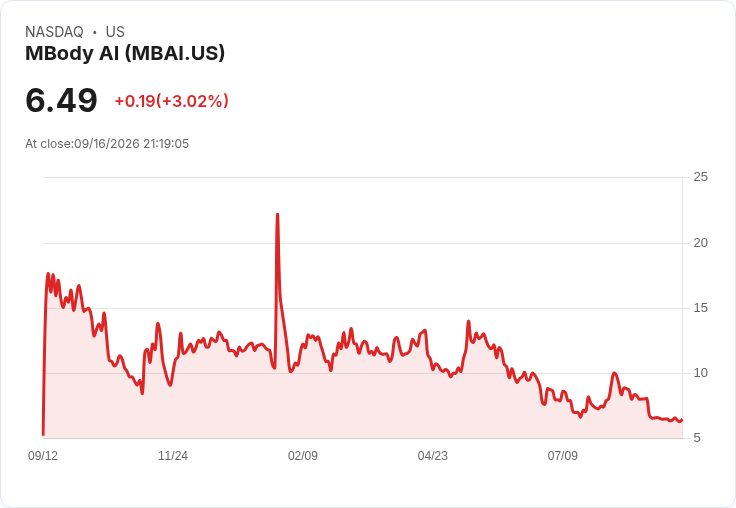Screen dimensions: 736x508
Task: Click the NASDAQ exchange label
Action: pos(54,31)
